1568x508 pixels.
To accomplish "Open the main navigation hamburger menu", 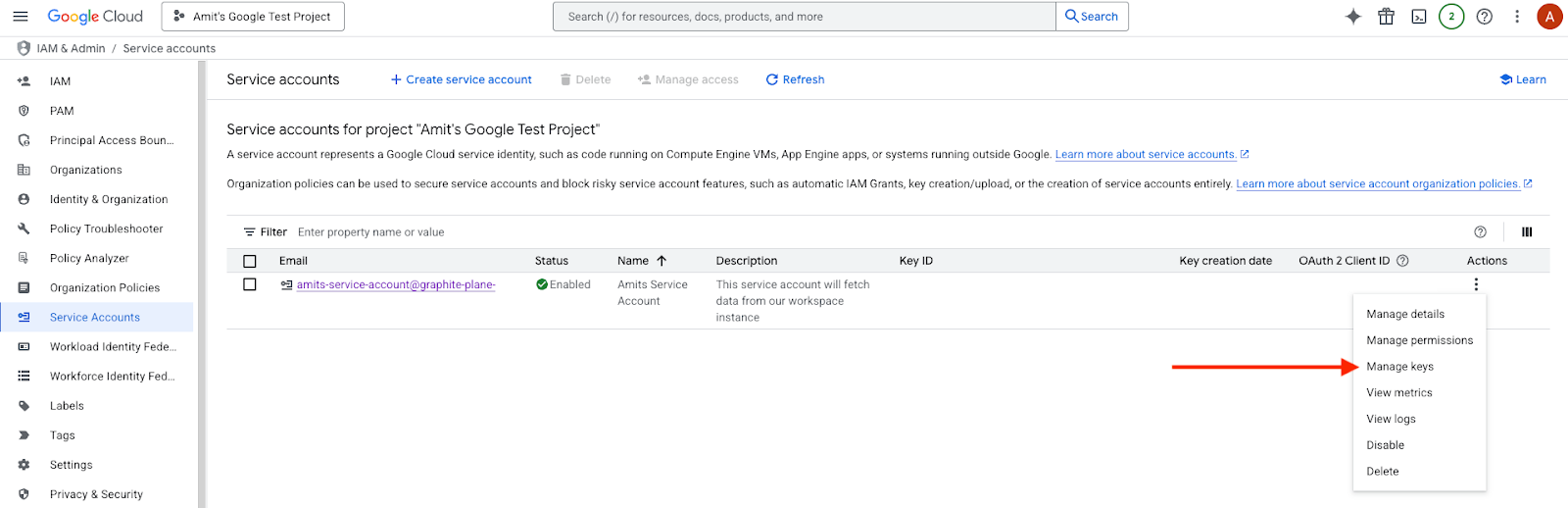I will 20,17.
